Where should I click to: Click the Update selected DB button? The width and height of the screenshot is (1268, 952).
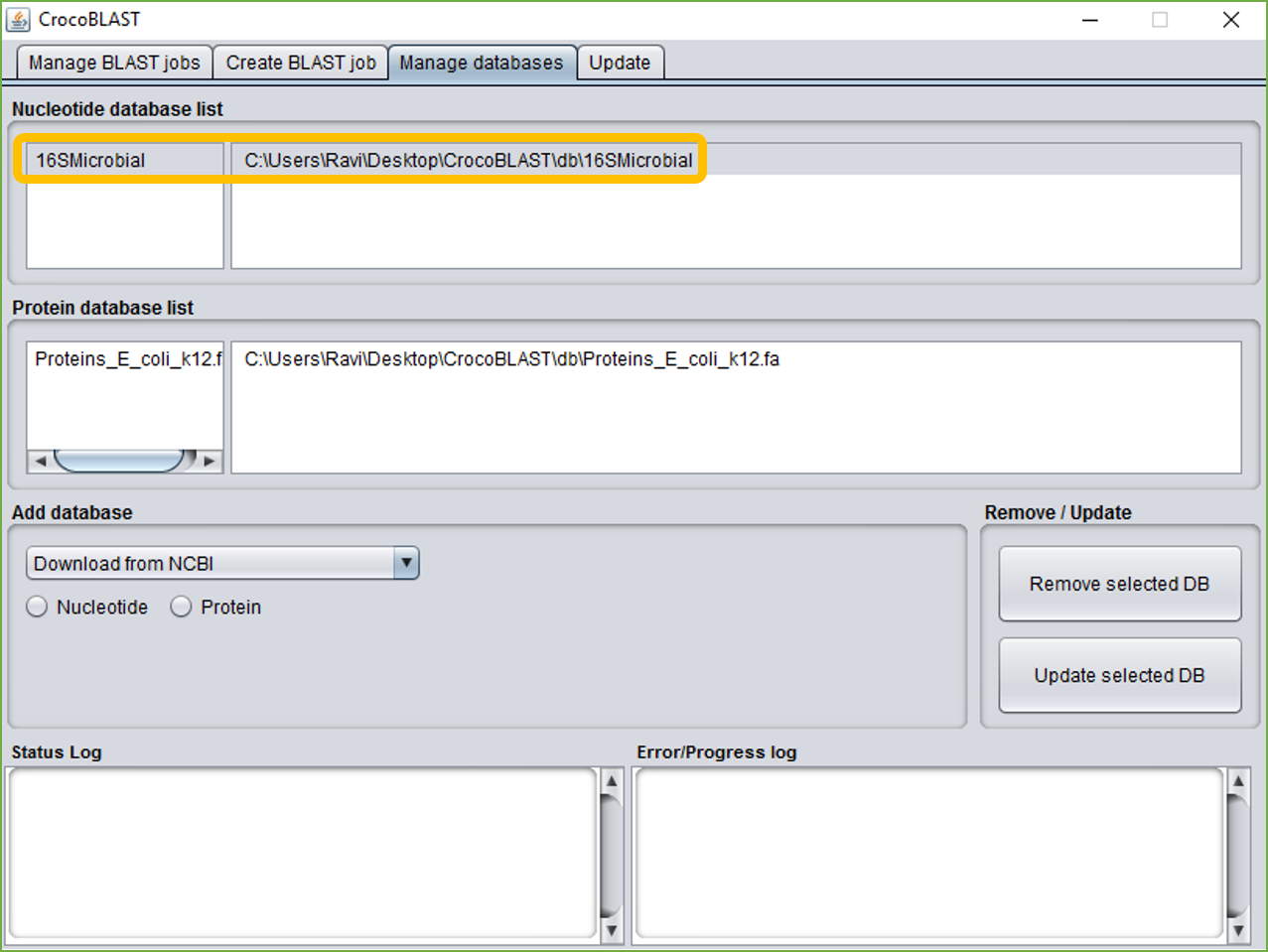pos(1120,675)
